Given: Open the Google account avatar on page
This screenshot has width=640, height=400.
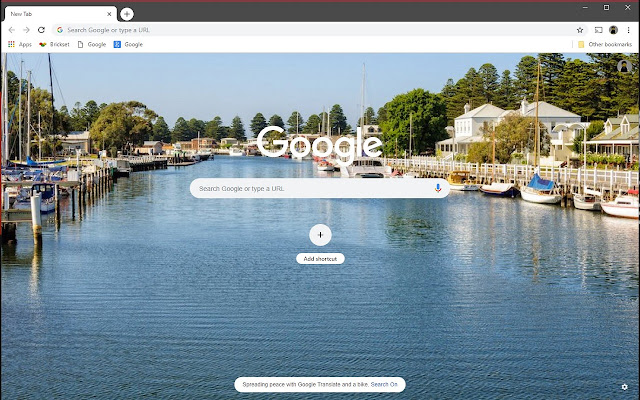Looking at the screenshot, I should pyautogui.click(x=624, y=66).
